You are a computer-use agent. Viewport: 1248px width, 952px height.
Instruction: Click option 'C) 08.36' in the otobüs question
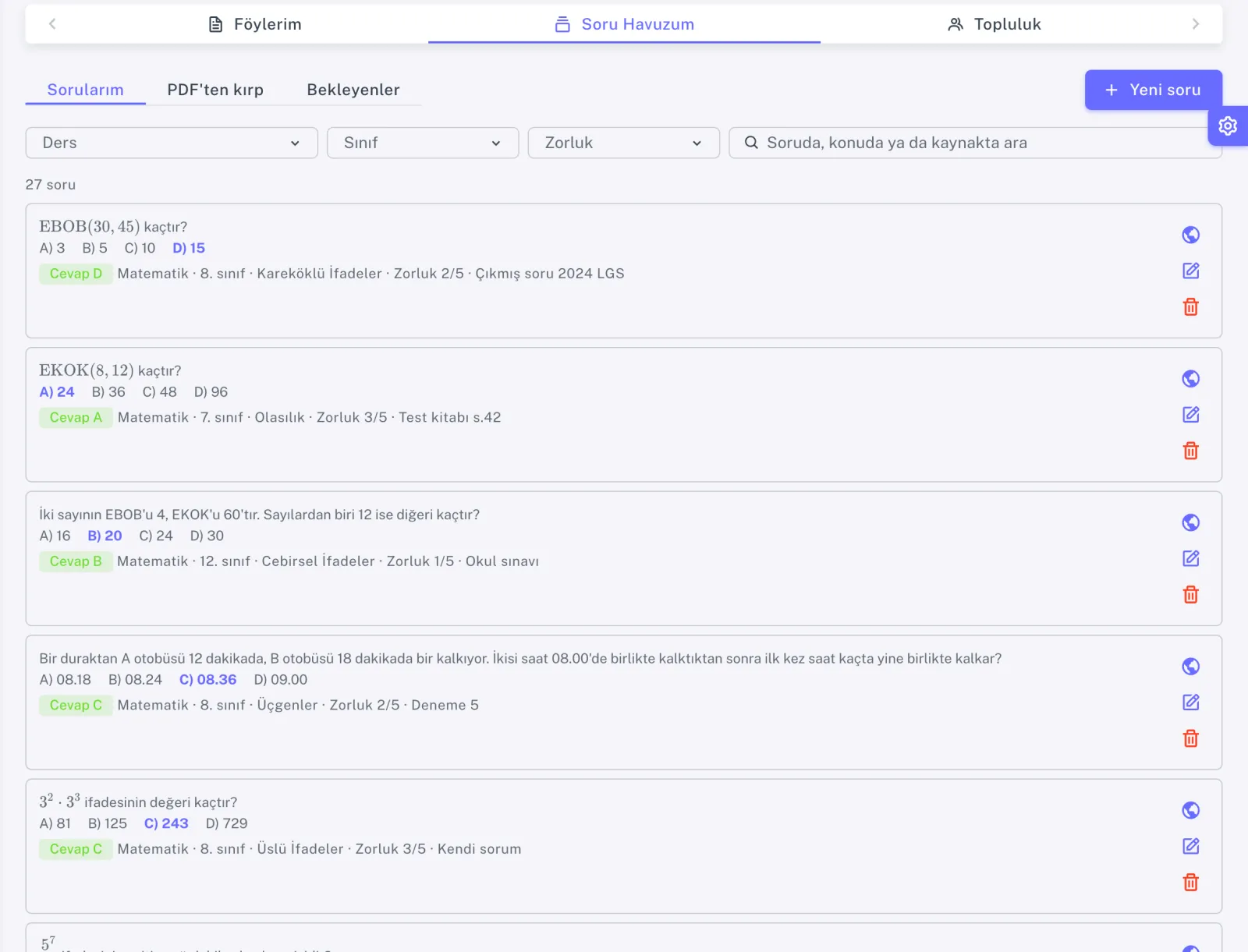click(x=208, y=680)
